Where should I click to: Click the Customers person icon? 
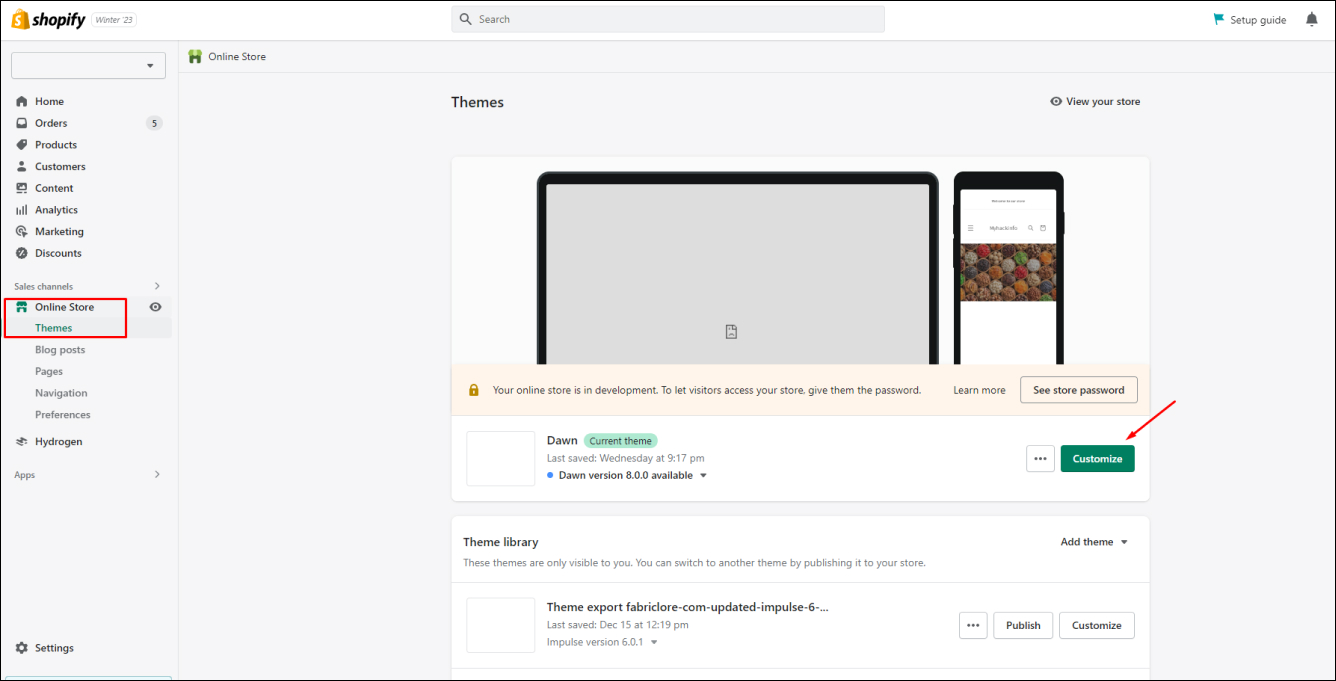[x=22, y=166]
